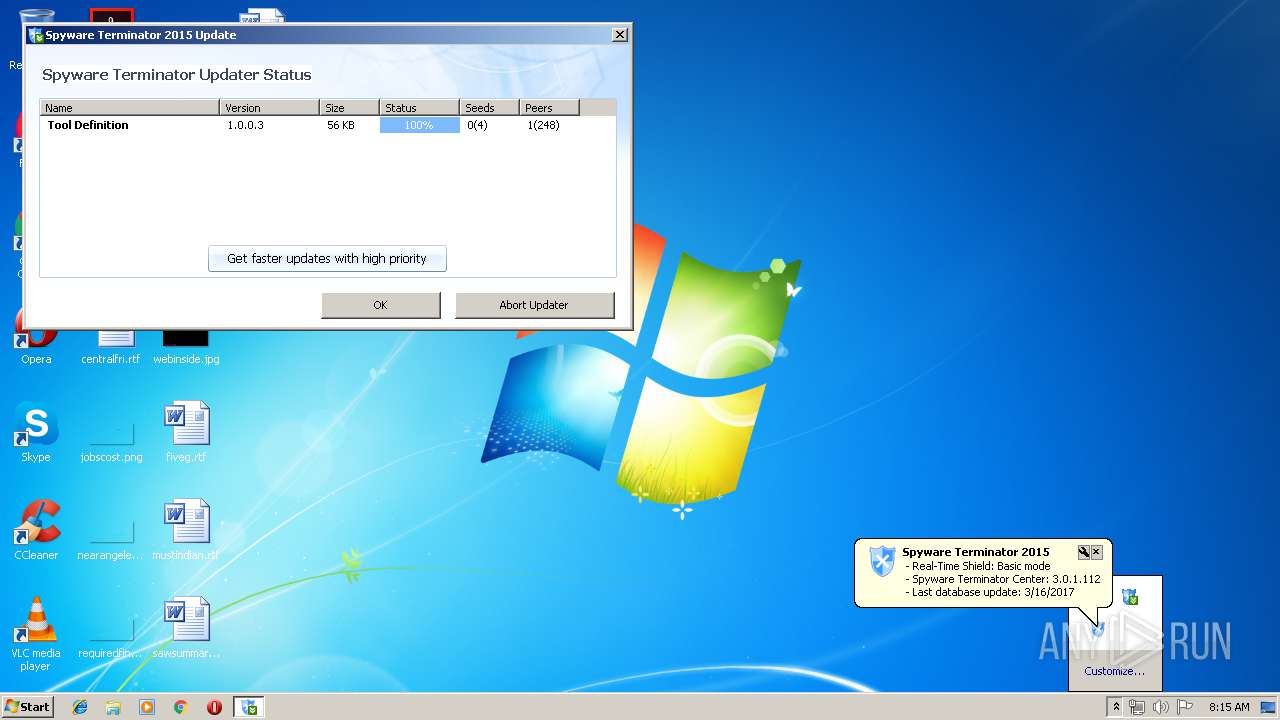Select the requiredfin... file icon
The image size is (1280, 720).
click(111, 636)
